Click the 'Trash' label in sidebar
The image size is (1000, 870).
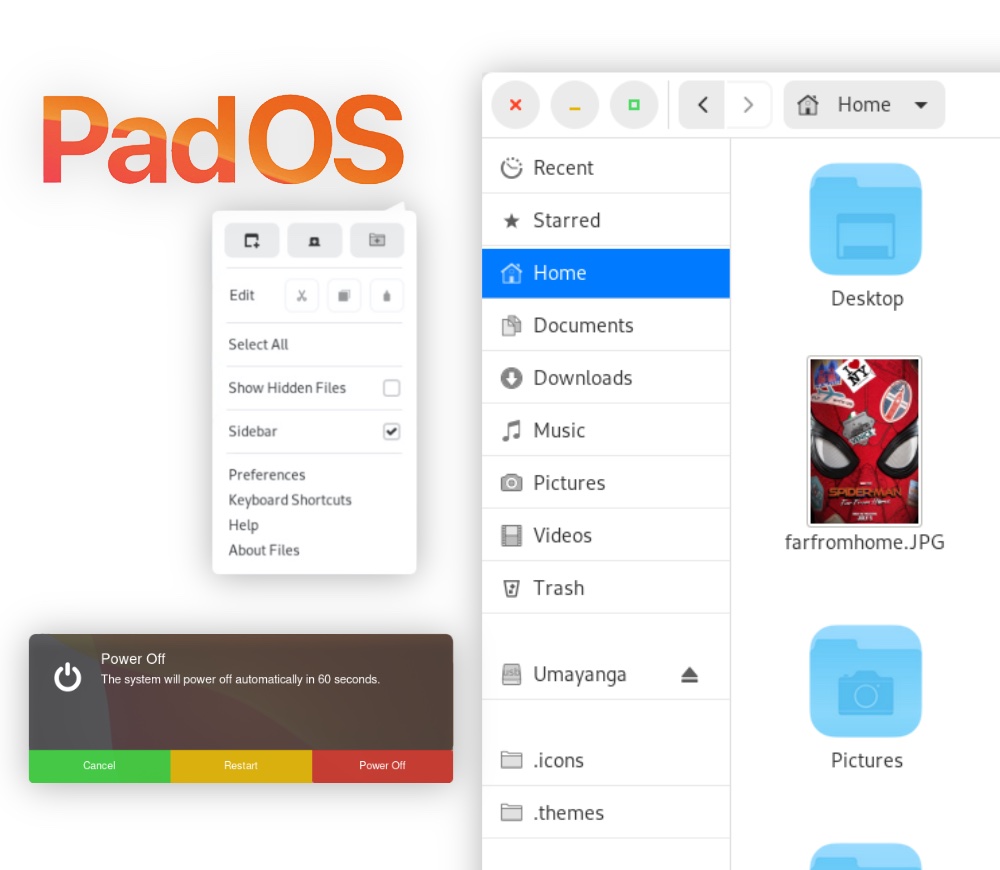click(559, 588)
